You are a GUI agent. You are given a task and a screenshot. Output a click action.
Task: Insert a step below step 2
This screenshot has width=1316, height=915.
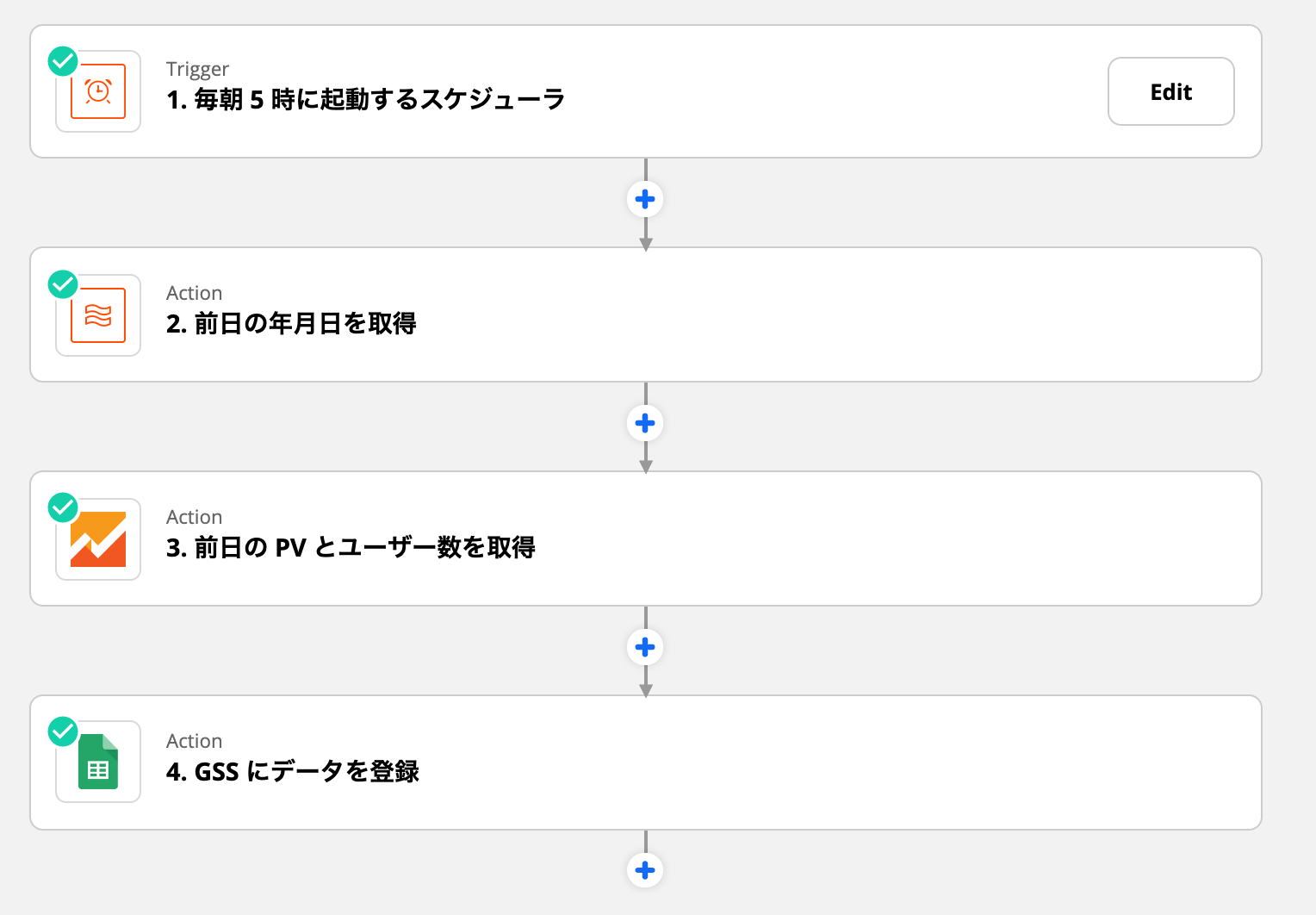tap(645, 423)
